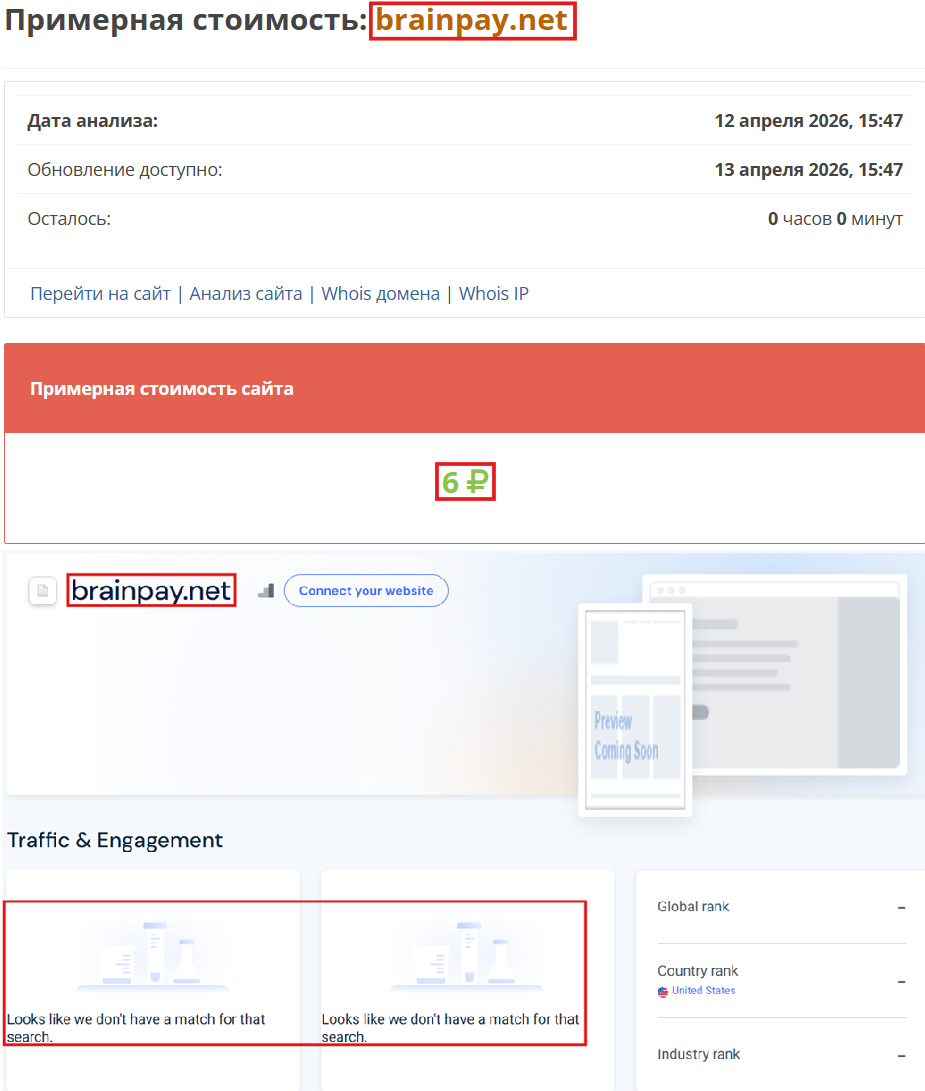The width and height of the screenshot is (925, 1091).
Task: Click the highlighted 6 ₽ value
Action: tap(464, 481)
